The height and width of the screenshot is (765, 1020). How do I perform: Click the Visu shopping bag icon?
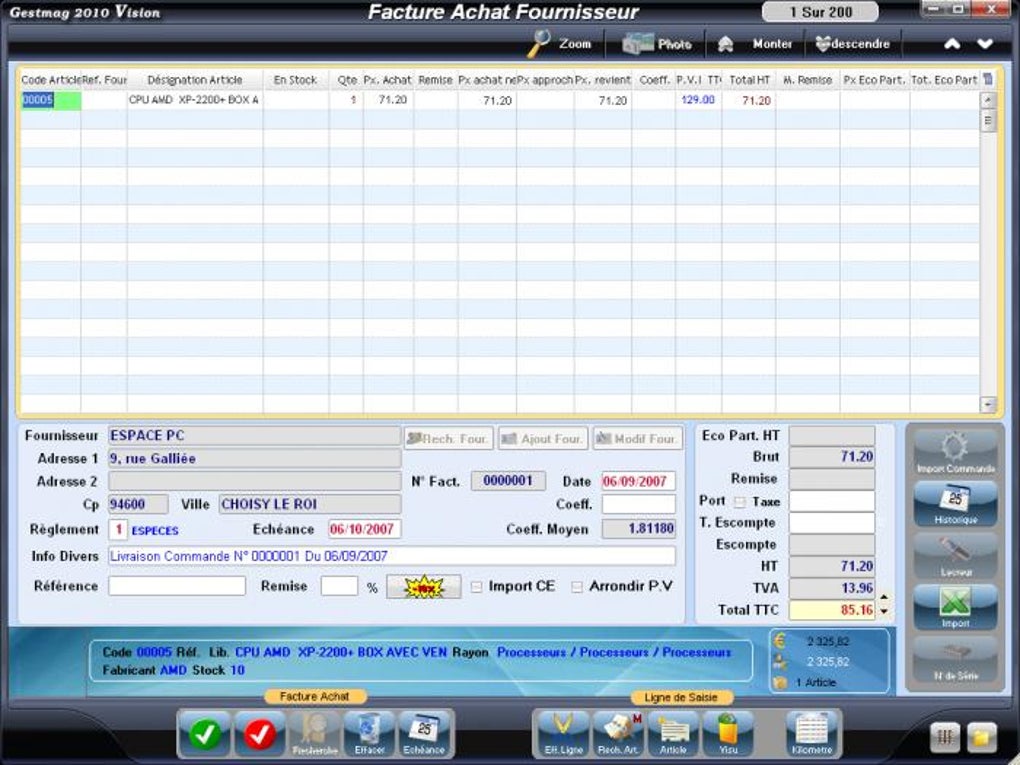pos(728,734)
